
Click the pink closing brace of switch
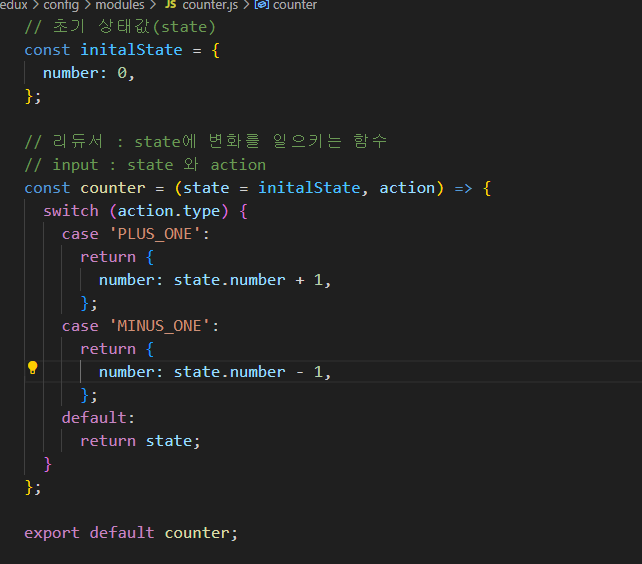coord(47,464)
